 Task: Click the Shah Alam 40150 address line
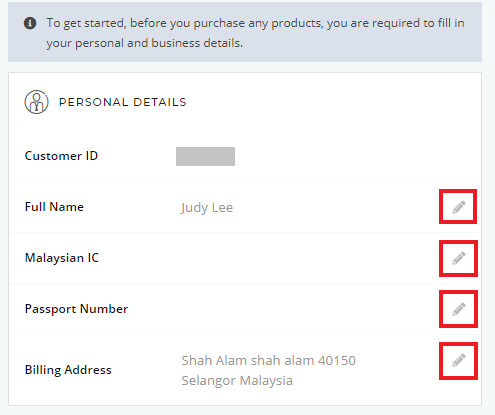(x=269, y=360)
